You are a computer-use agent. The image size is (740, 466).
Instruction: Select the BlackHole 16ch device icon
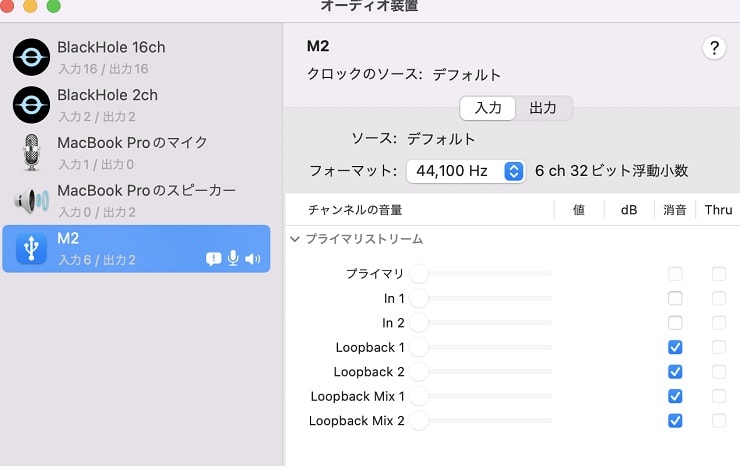tap(31, 57)
